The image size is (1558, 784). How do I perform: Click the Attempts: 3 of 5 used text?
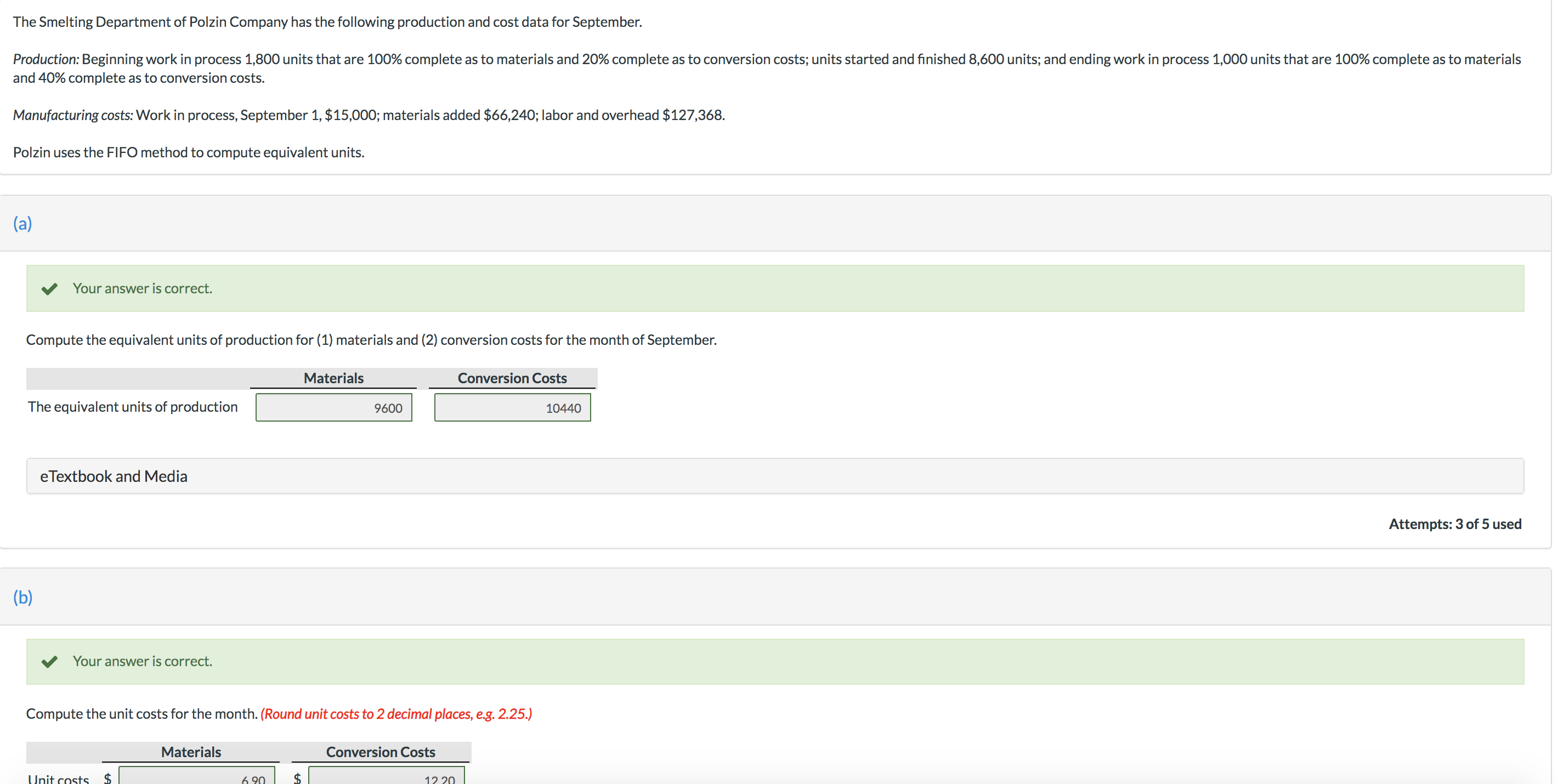[1454, 524]
